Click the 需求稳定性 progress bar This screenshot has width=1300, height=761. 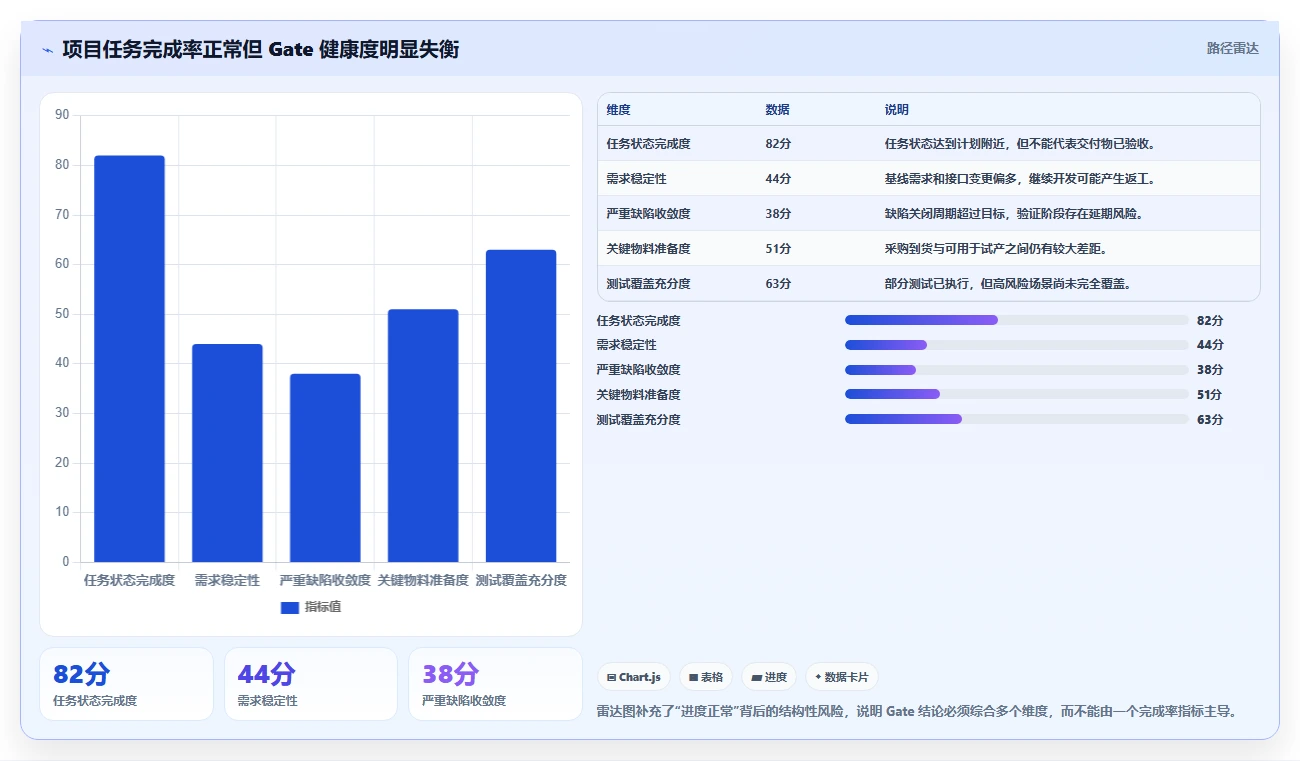click(x=1017, y=345)
